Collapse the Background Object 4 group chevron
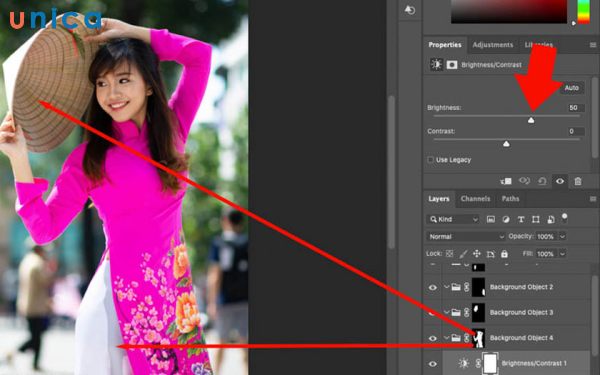The height and width of the screenshot is (375, 600). coord(446,338)
